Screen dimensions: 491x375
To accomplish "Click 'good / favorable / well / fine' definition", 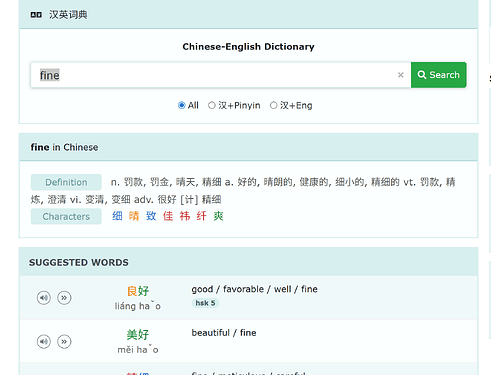I will tap(254, 289).
